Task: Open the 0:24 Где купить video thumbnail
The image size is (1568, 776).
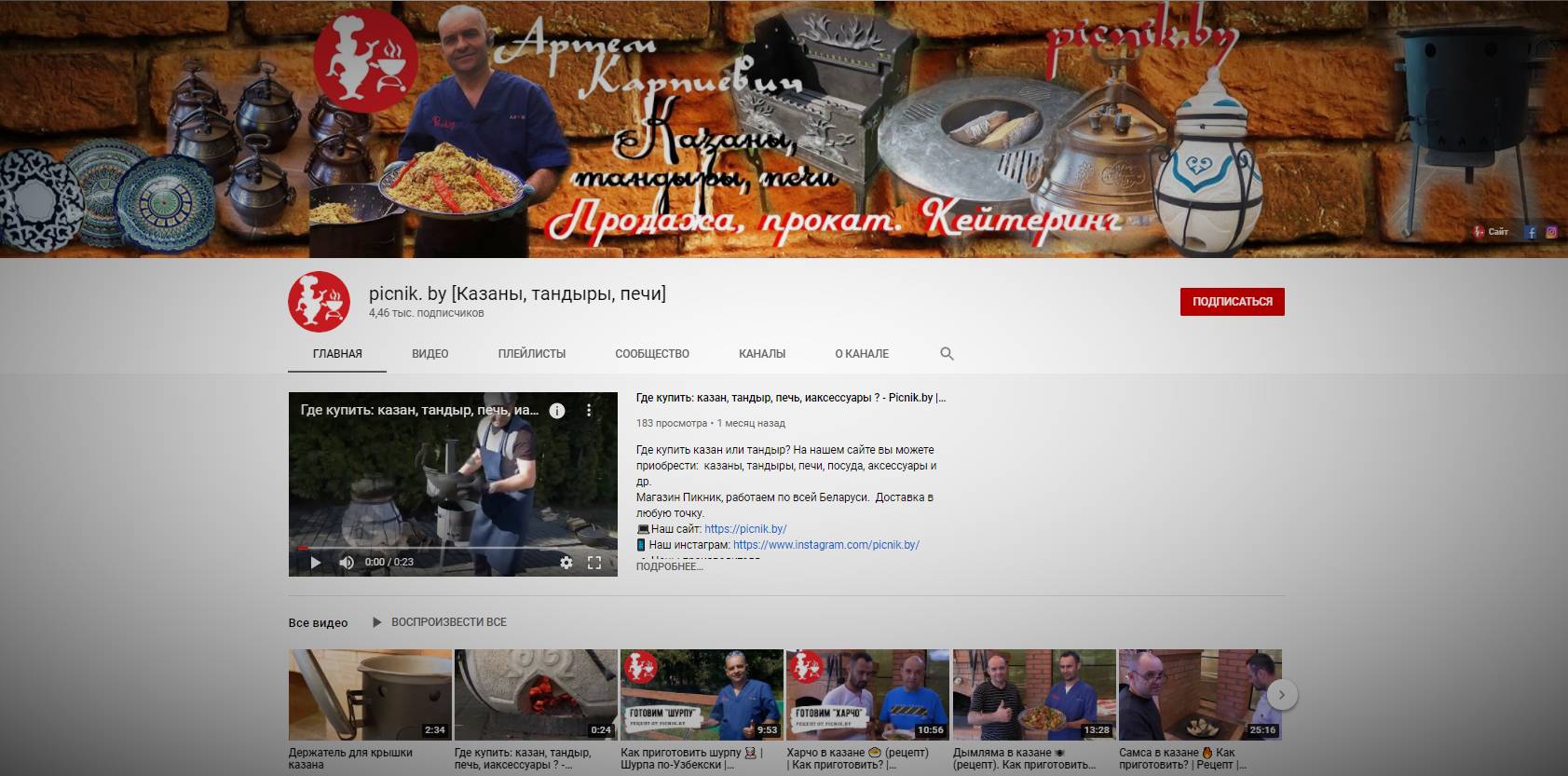Action: (536, 695)
